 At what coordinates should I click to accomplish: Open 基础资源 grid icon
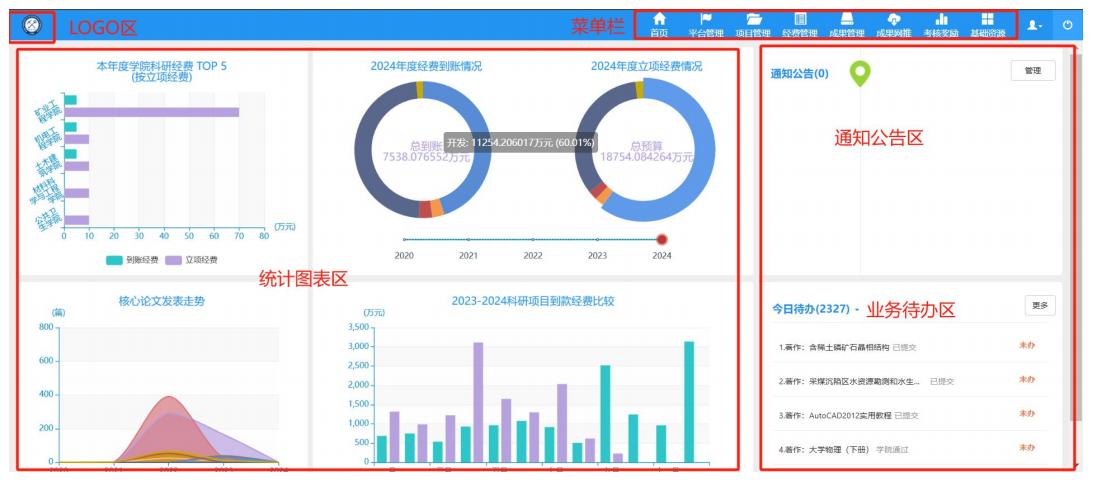click(x=987, y=24)
